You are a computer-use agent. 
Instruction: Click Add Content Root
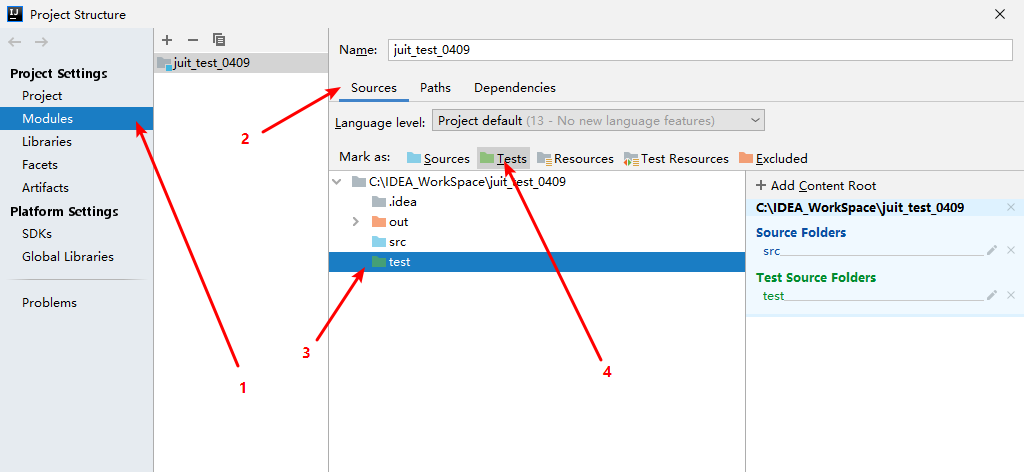[x=816, y=185]
